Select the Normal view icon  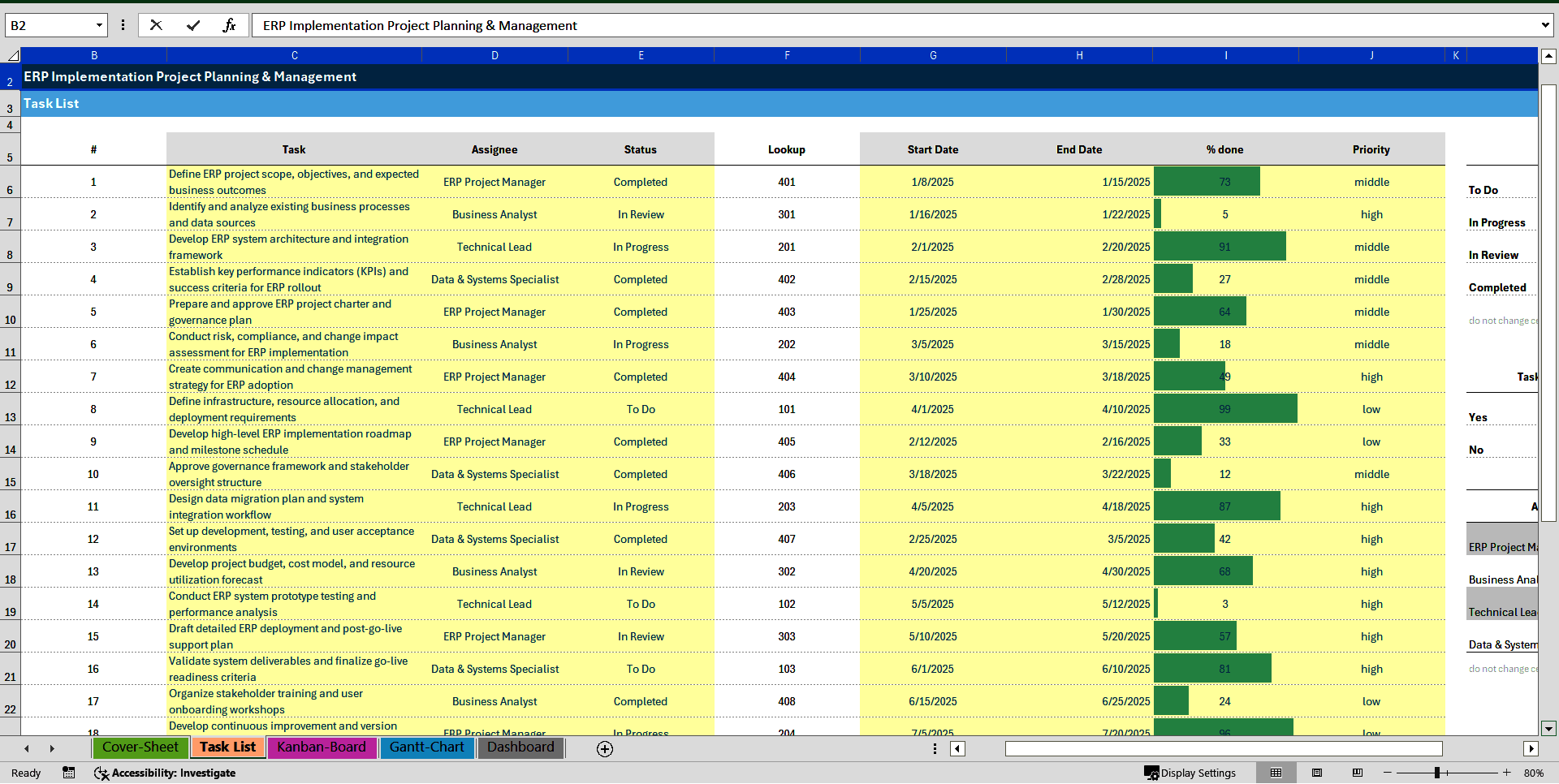[1276, 773]
